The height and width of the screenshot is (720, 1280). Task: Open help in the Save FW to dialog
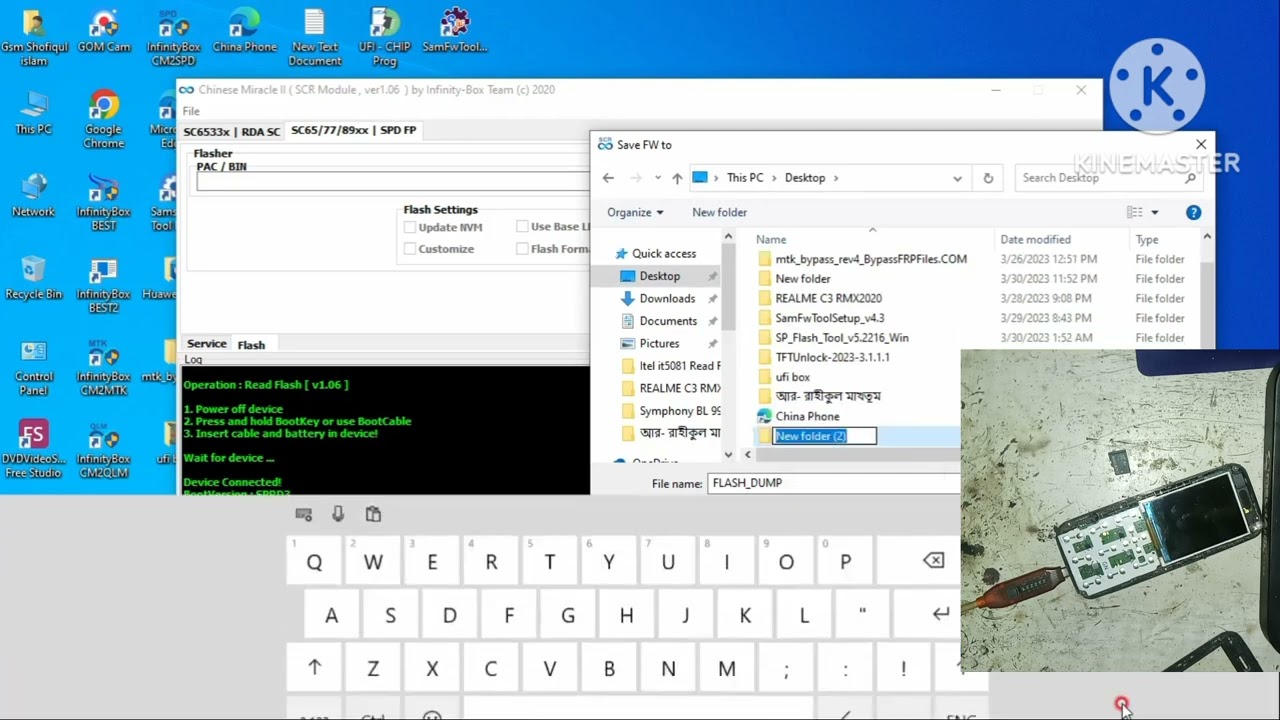coord(1193,212)
